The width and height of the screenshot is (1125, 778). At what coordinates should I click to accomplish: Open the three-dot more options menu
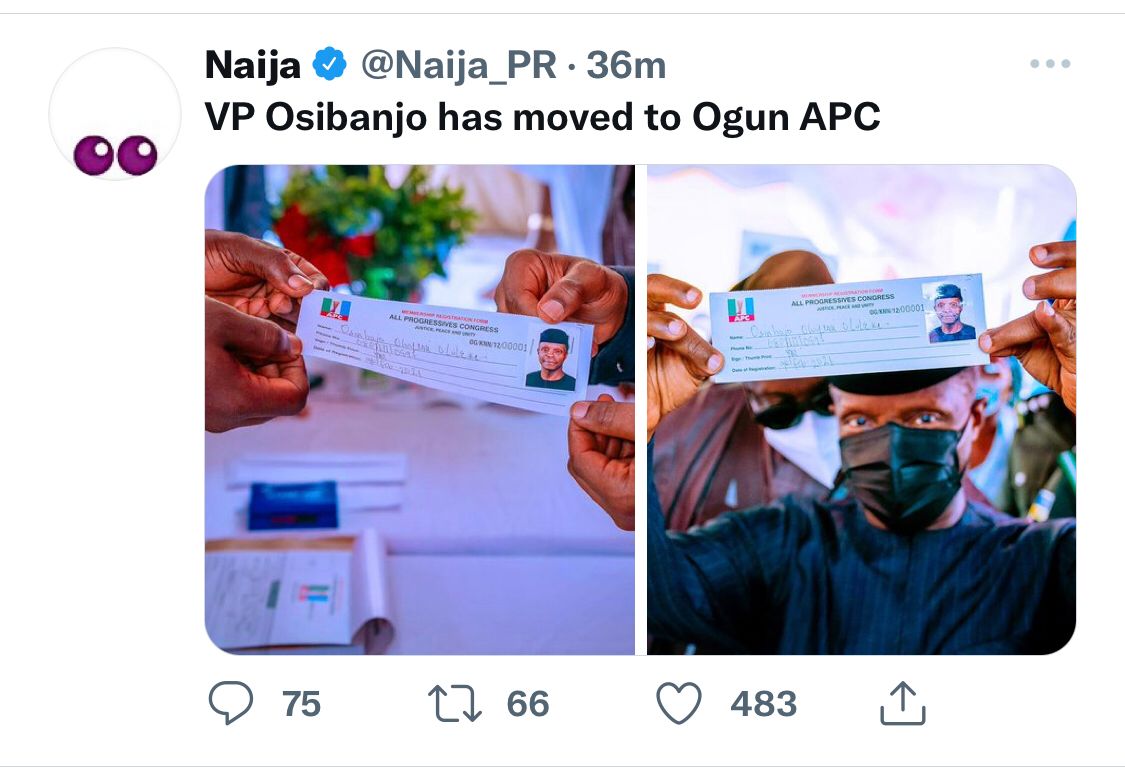point(1050,64)
